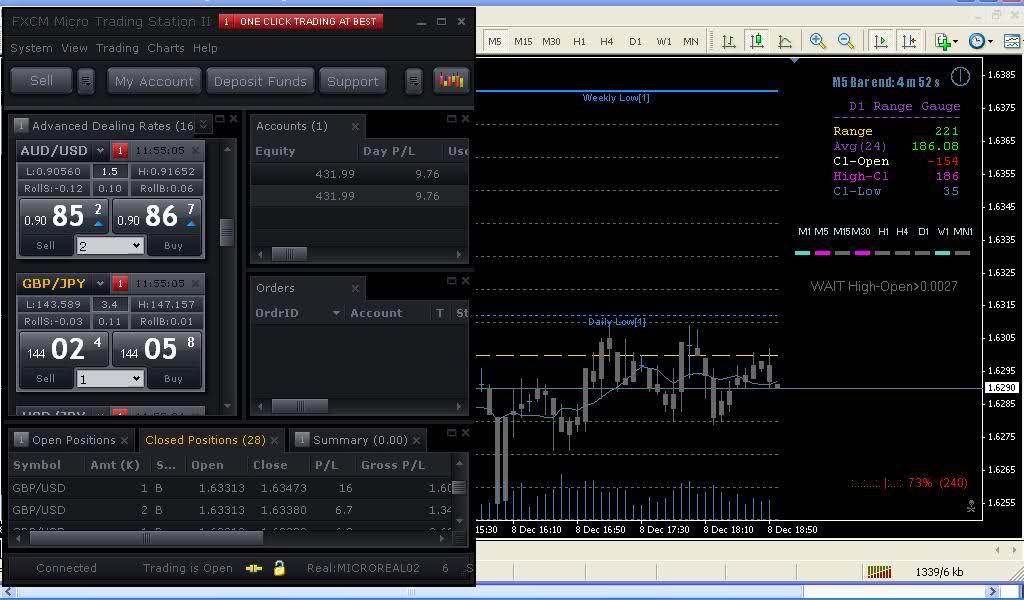Toggle chart shift icon
This screenshot has width=1024, height=600.
(909, 41)
